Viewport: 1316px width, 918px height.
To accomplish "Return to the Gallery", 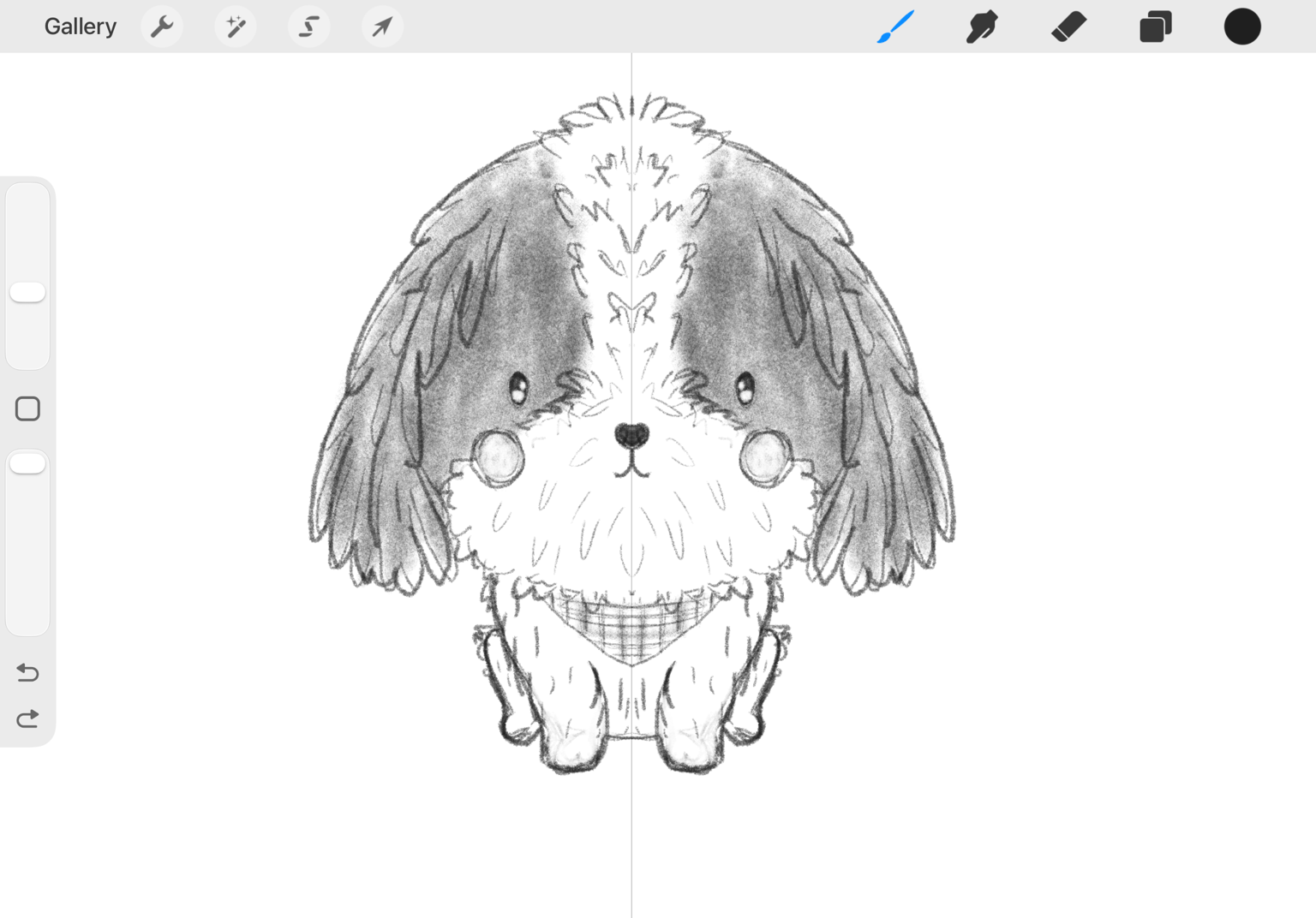I will tap(80, 27).
